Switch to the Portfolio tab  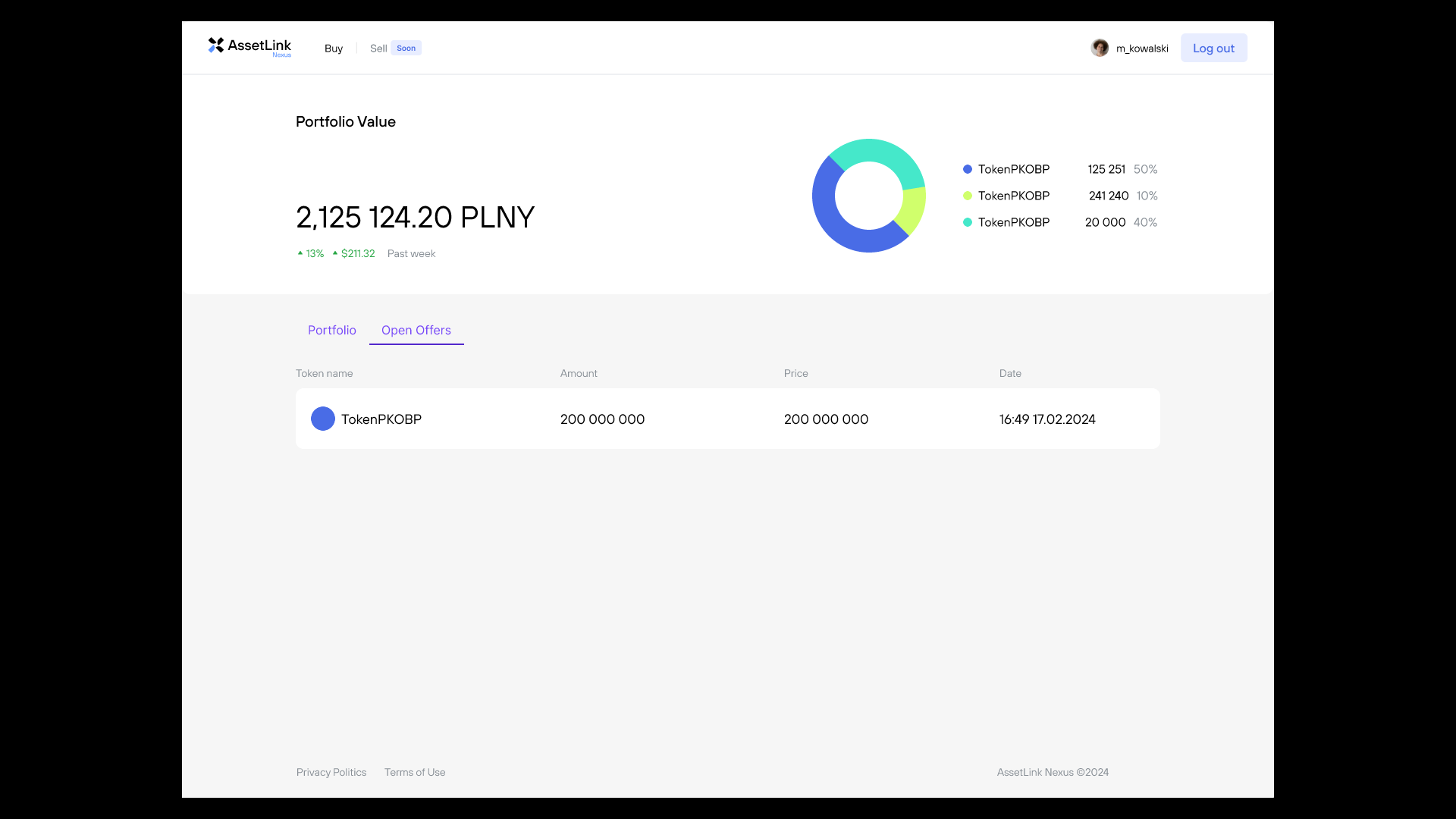(x=332, y=330)
